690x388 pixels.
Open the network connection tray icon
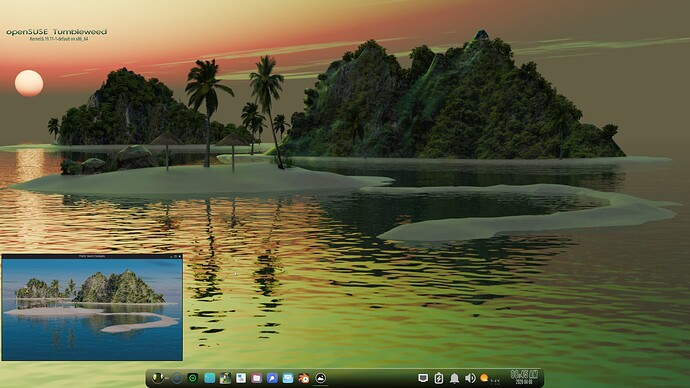[423, 378]
